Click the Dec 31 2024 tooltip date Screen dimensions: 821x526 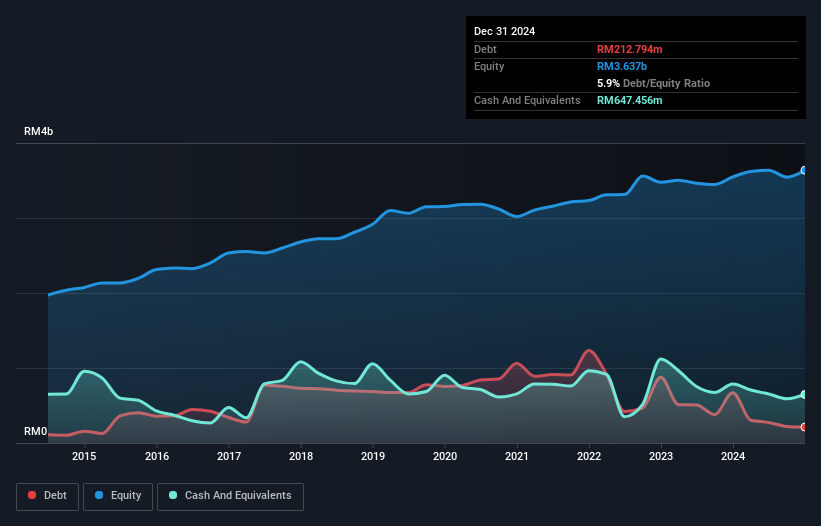click(x=504, y=31)
